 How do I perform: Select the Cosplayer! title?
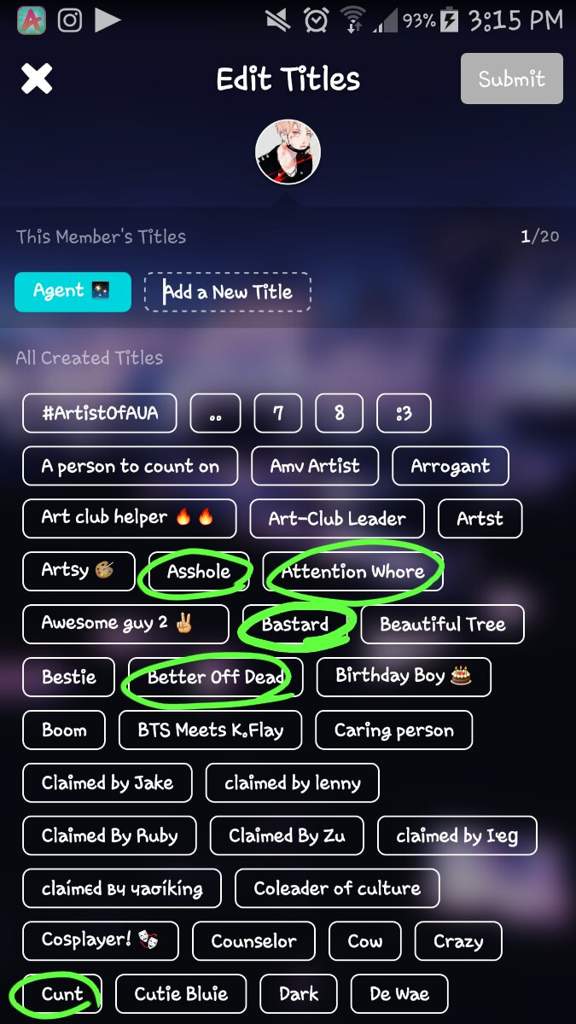click(x=101, y=940)
